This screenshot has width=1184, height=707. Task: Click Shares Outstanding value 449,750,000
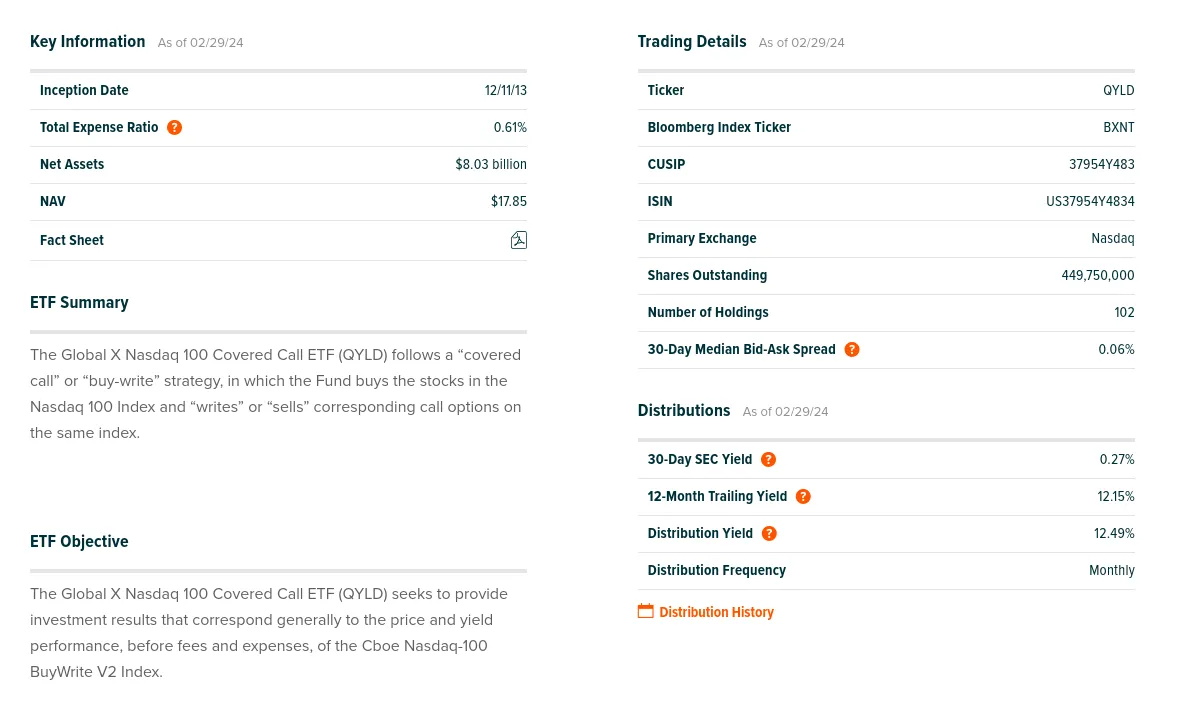pos(1097,276)
